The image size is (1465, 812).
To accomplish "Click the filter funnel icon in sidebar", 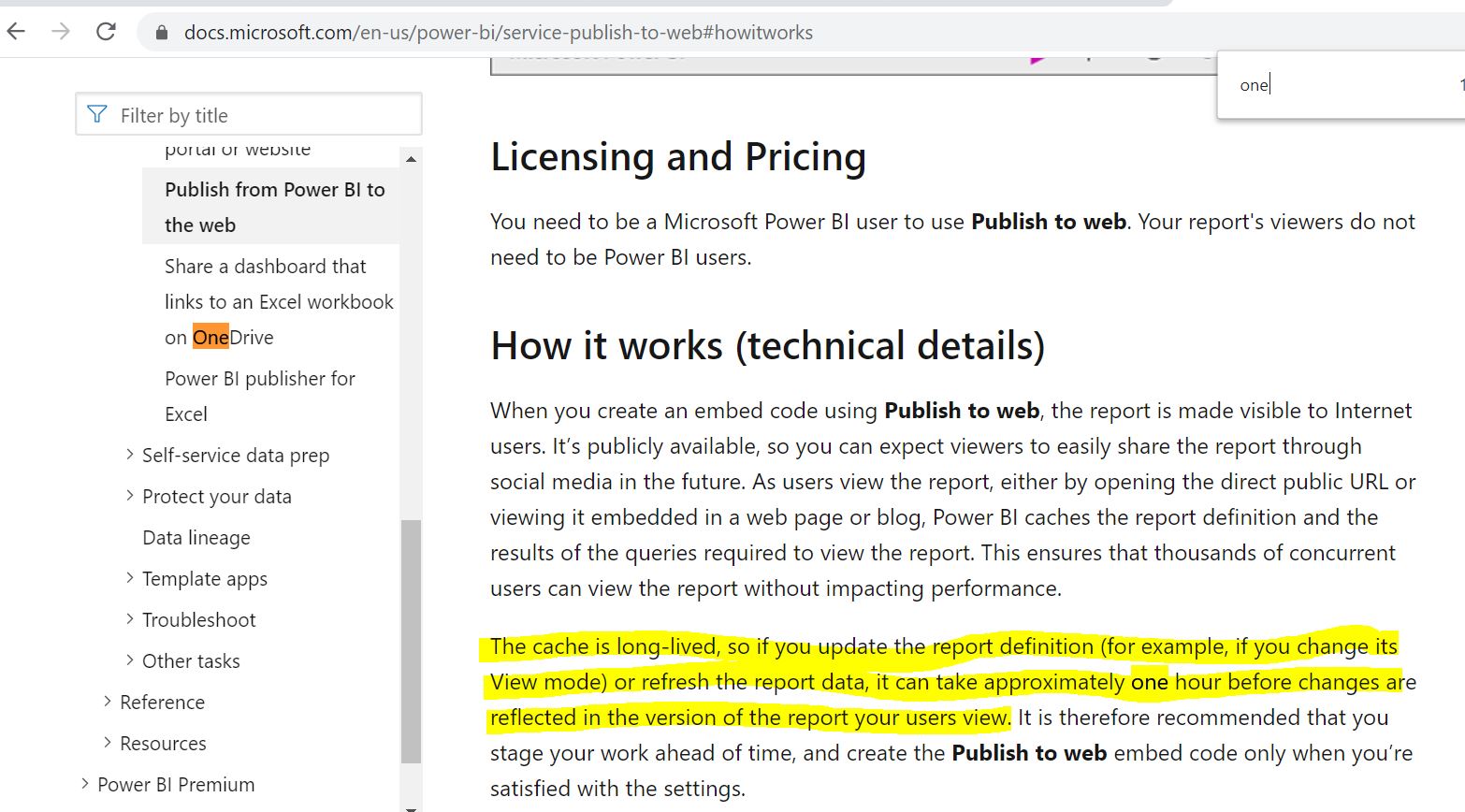I will (x=96, y=115).
